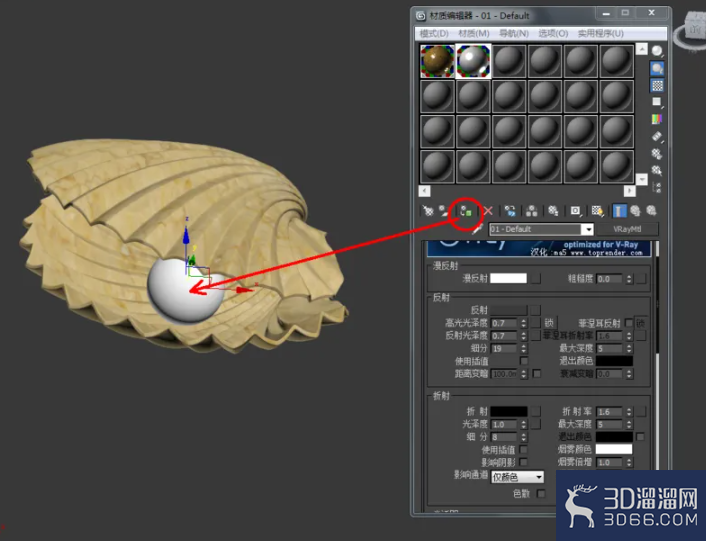Click the red X Reset Material icon
The image size is (706, 541).
click(x=488, y=211)
